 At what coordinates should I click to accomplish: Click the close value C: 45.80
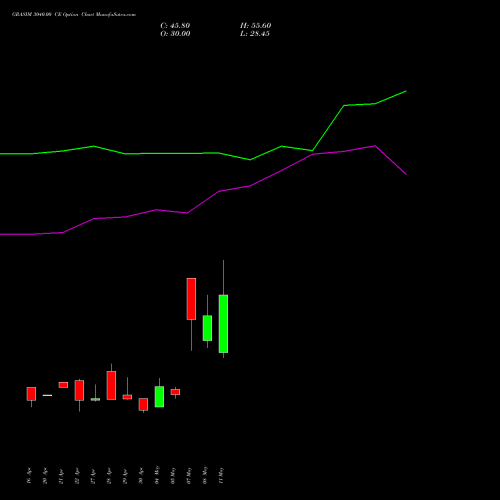(175, 26)
